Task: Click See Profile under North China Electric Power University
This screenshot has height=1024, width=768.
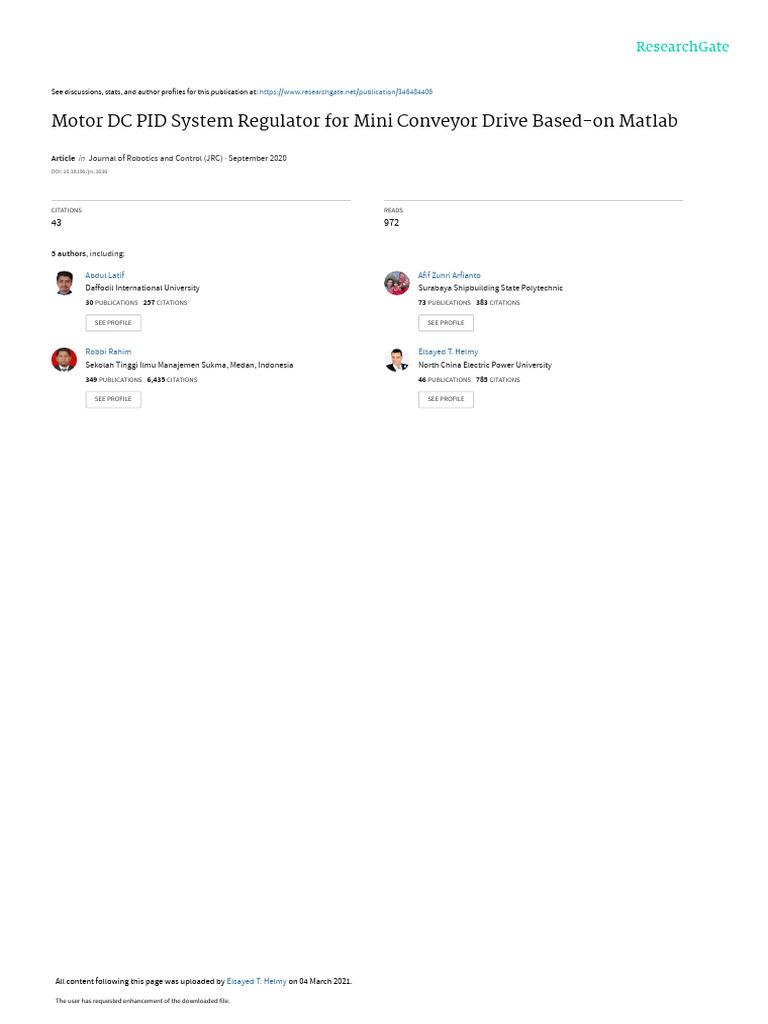Action: pyautogui.click(x=446, y=399)
